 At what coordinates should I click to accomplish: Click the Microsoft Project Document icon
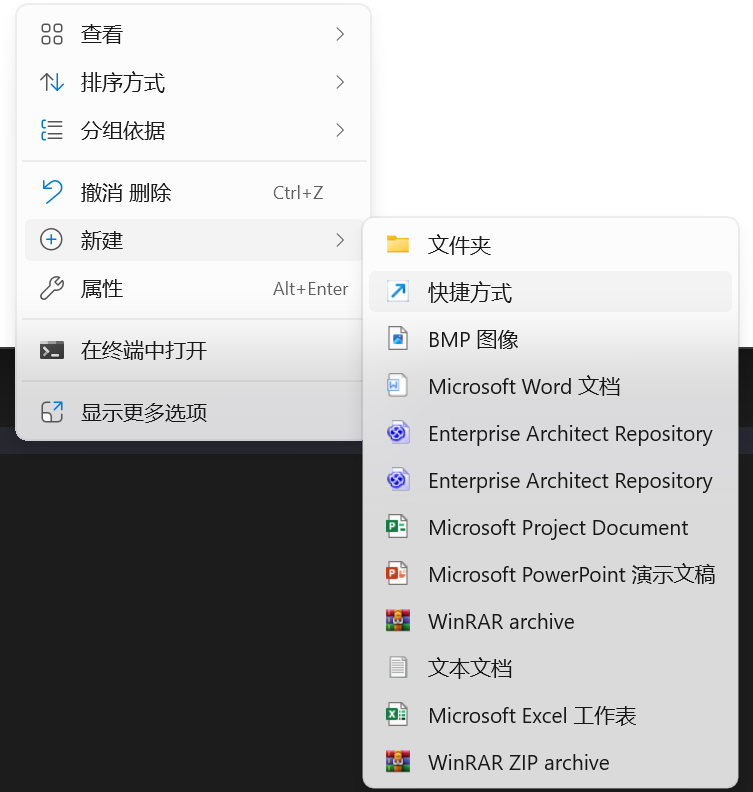[x=398, y=527]
